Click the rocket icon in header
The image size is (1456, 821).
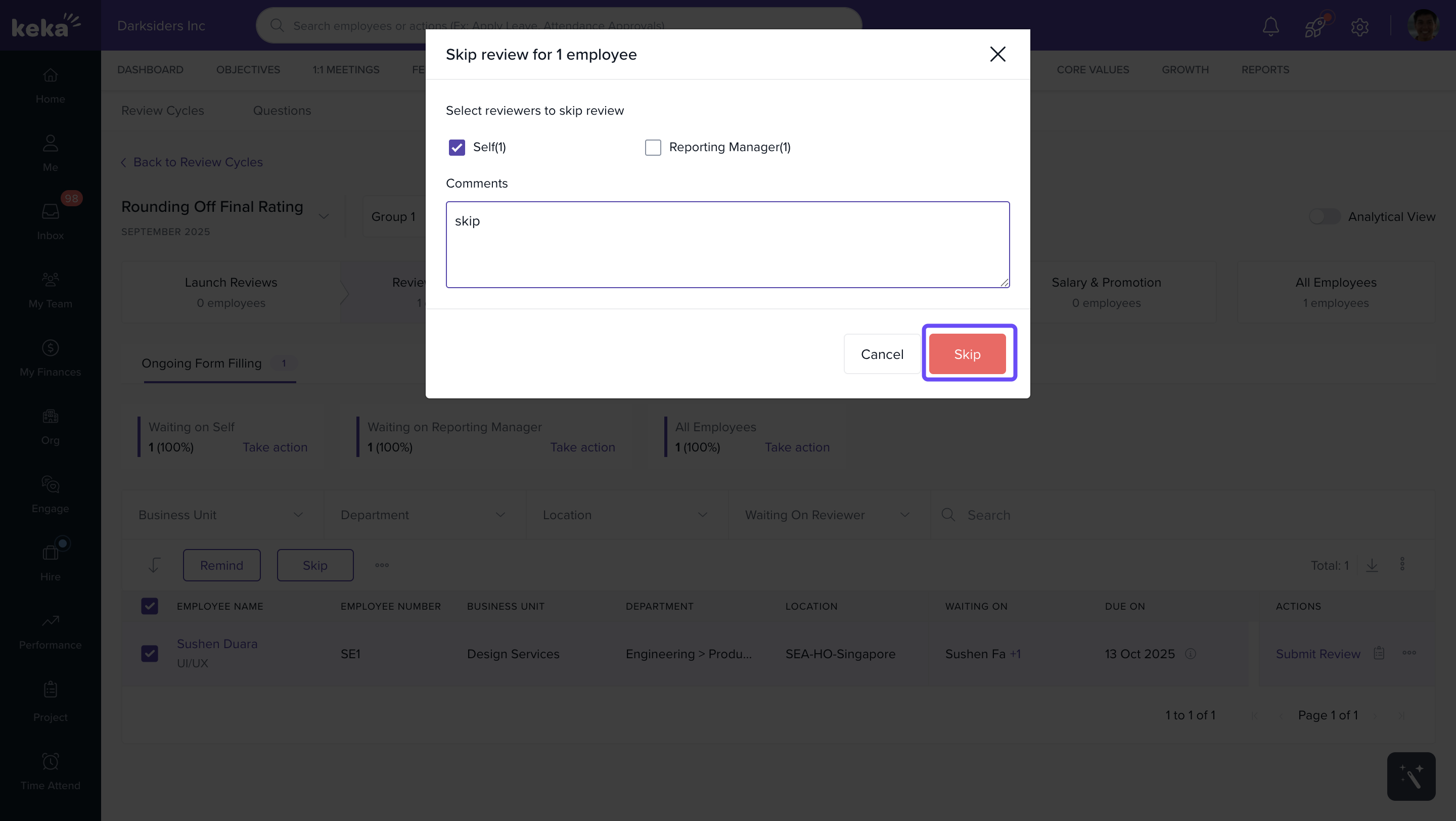click(1314, 26)
